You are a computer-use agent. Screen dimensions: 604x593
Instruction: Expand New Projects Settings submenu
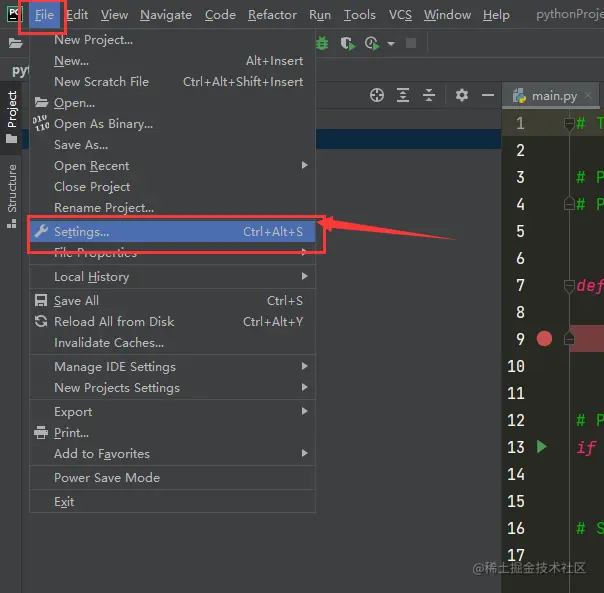[173, 388]
